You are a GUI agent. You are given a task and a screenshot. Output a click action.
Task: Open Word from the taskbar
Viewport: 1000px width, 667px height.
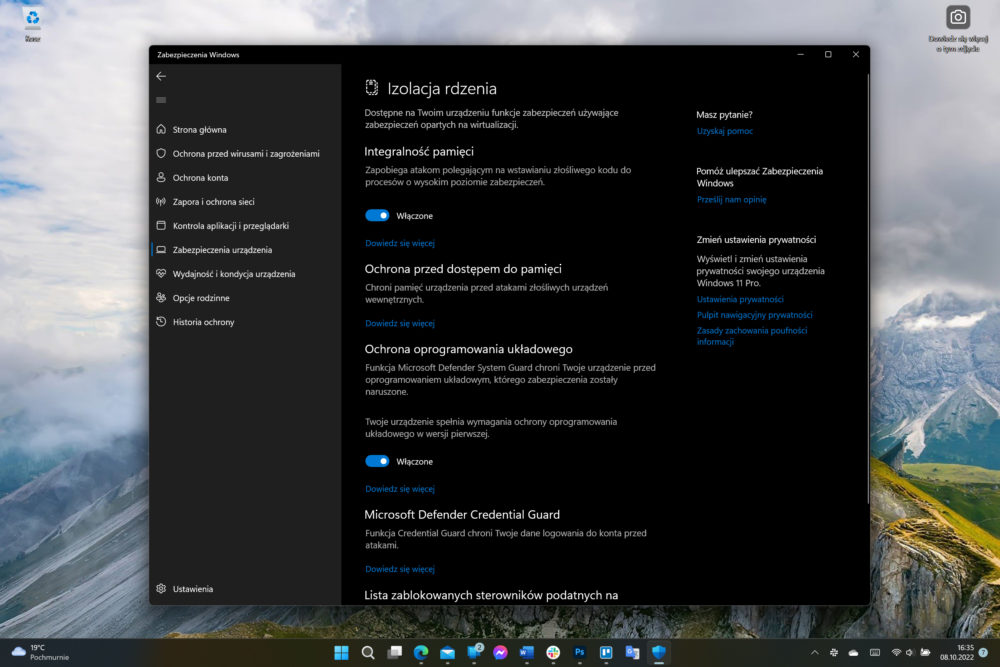[527, 652]
